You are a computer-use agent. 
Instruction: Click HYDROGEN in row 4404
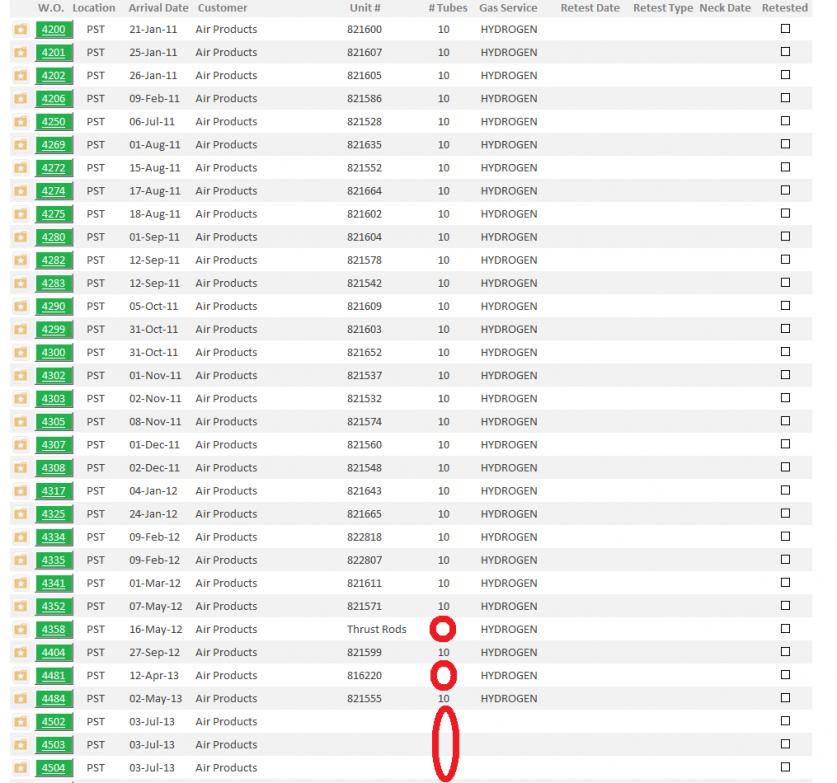click(x=509, y=652)
